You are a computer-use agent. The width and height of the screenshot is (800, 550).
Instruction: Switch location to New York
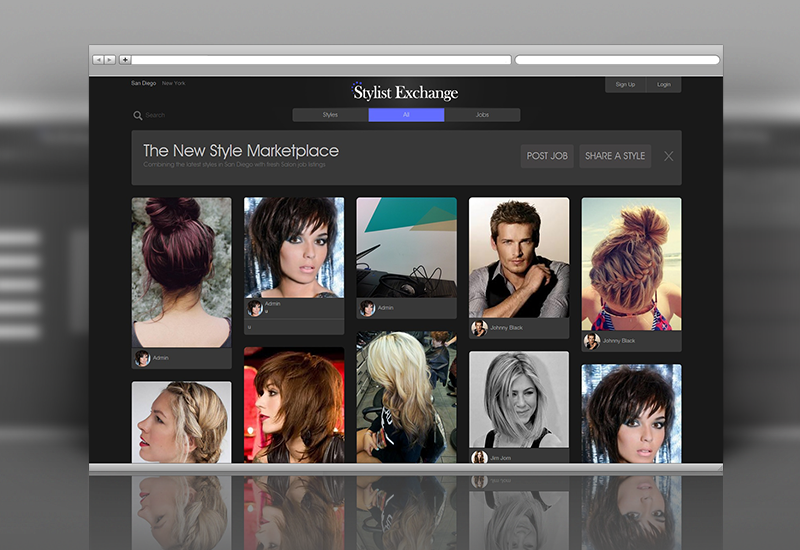[173, 83]
